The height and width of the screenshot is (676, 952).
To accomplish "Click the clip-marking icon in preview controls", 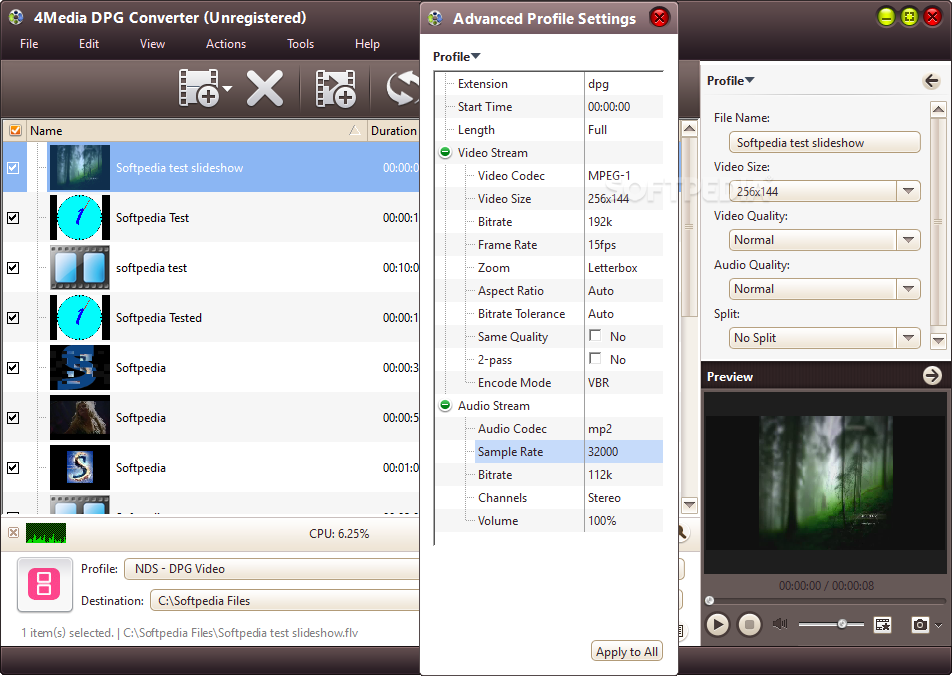I will (x=882, y=624).
